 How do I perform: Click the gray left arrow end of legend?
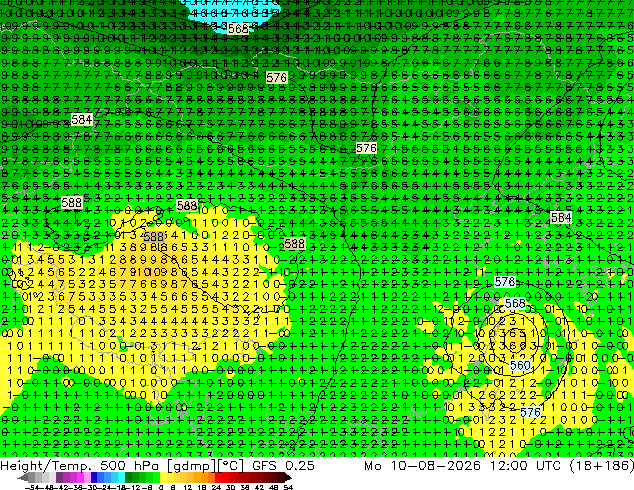click(22, 478)
